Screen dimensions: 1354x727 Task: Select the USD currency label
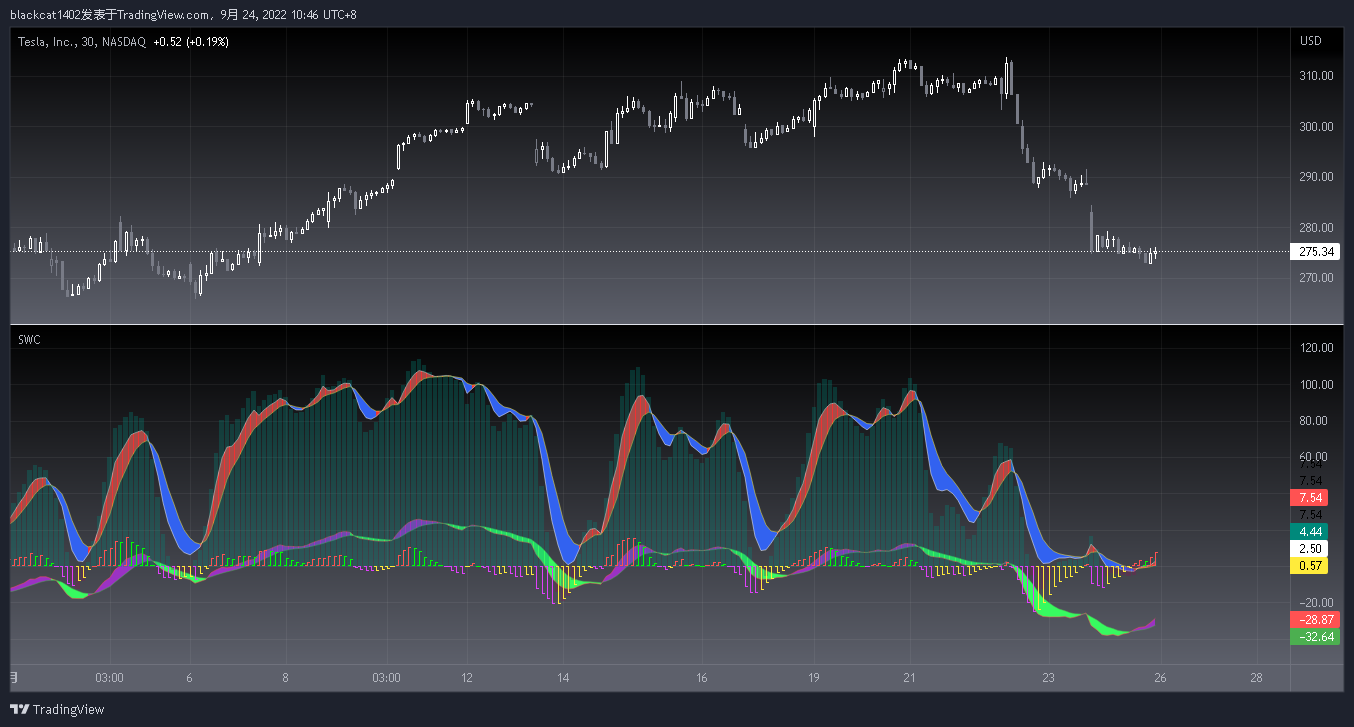pos(1310,41)
